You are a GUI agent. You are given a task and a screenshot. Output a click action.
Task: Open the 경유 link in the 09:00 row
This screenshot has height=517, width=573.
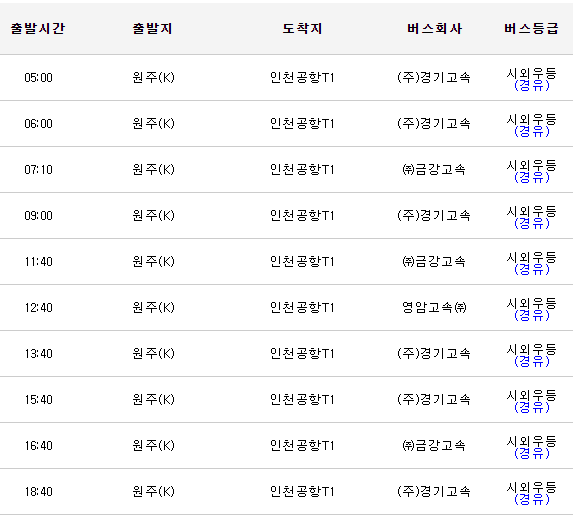click(532, 224)
